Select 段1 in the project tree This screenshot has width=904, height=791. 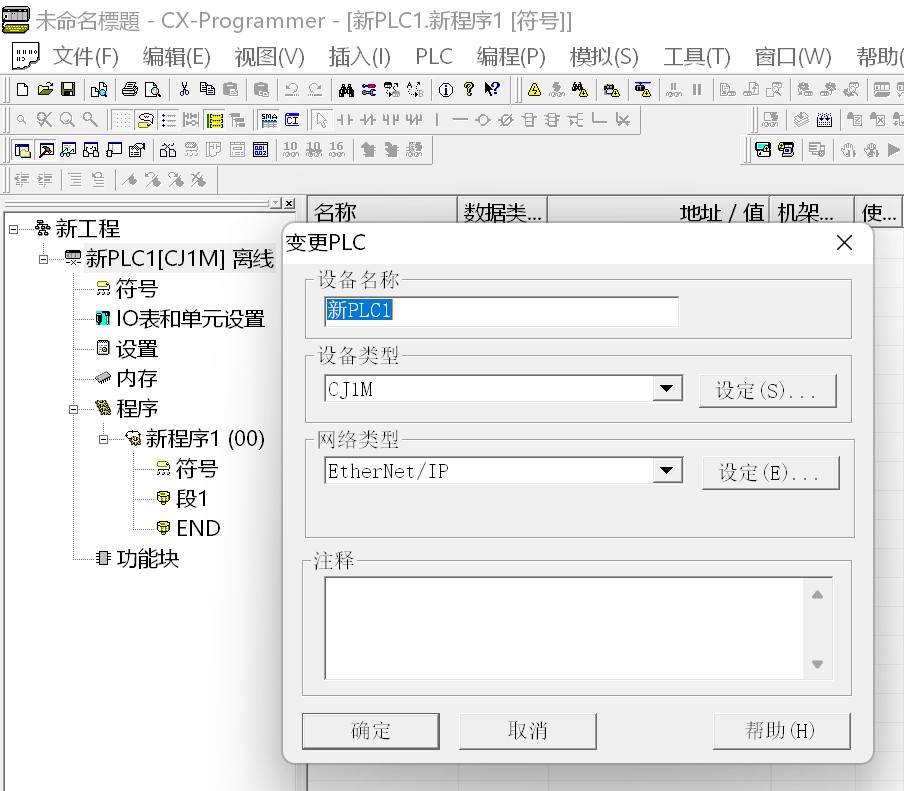tap(191, 499)
